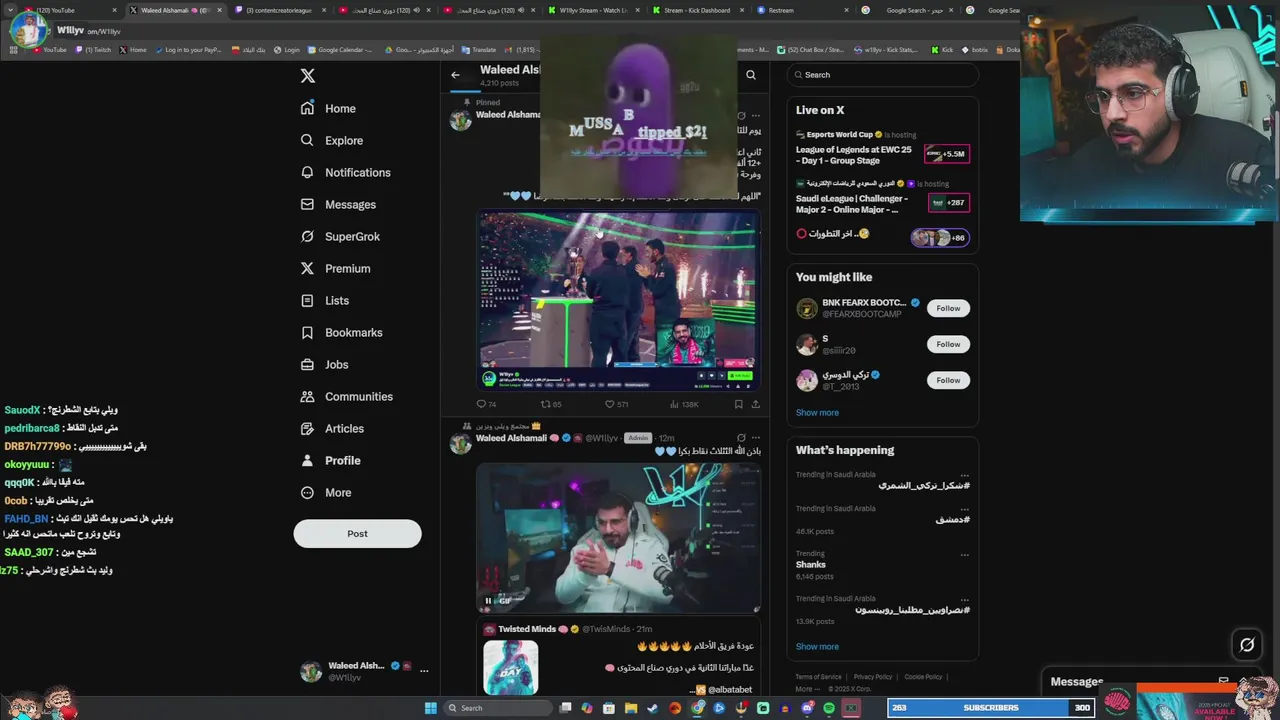The width and height of the screenshot is (1280, 720).
Task: Open the floating Grok button
Action: click(x=1247, y=645)
